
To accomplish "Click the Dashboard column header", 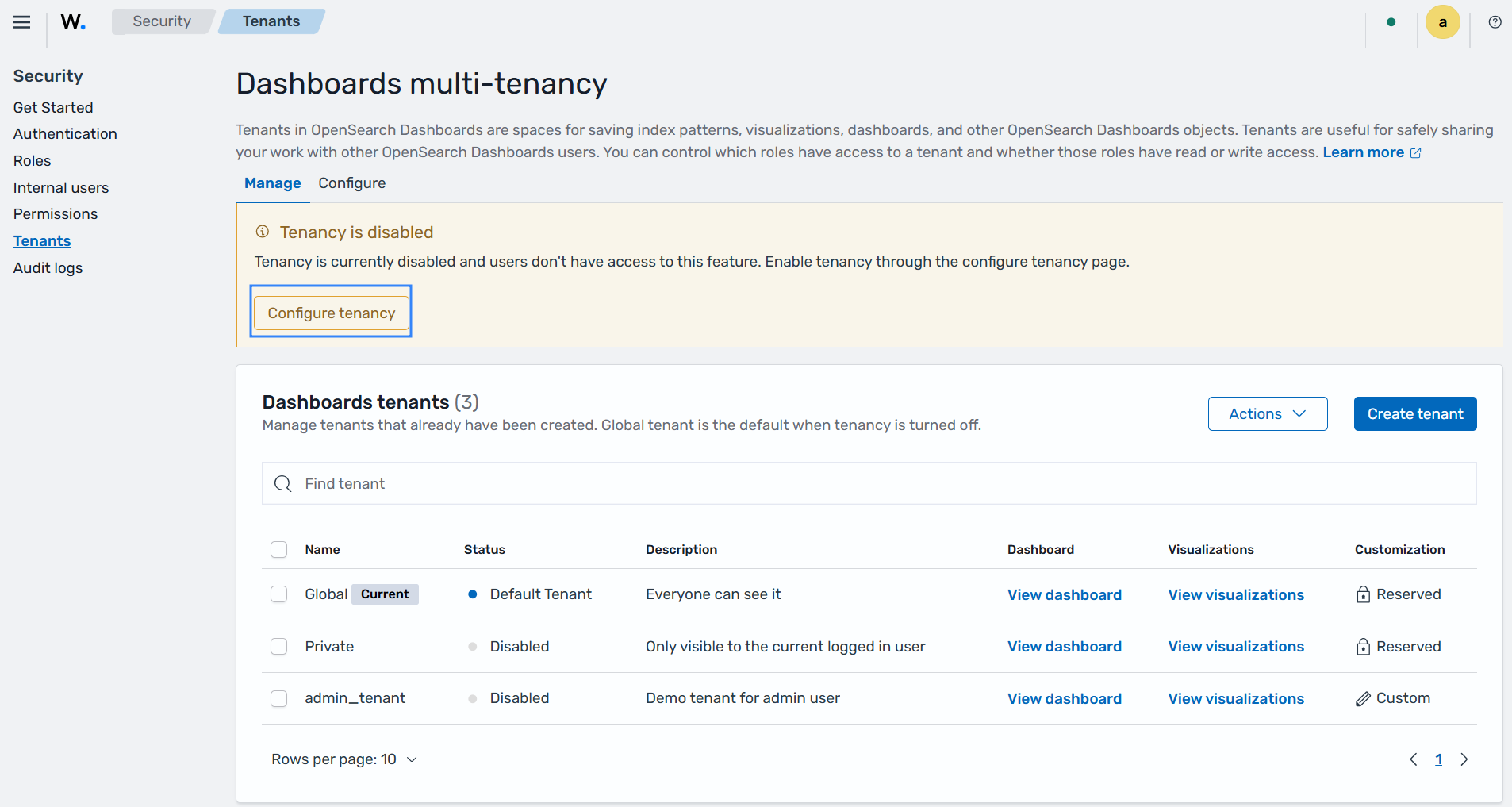I will point(1041,549).
